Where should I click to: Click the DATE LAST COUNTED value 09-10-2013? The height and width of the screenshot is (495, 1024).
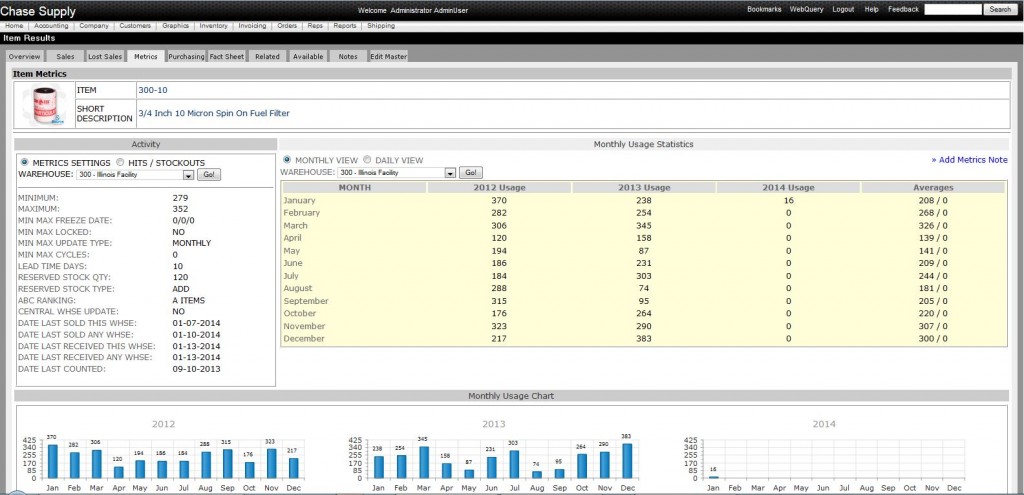tap(196, 369)
